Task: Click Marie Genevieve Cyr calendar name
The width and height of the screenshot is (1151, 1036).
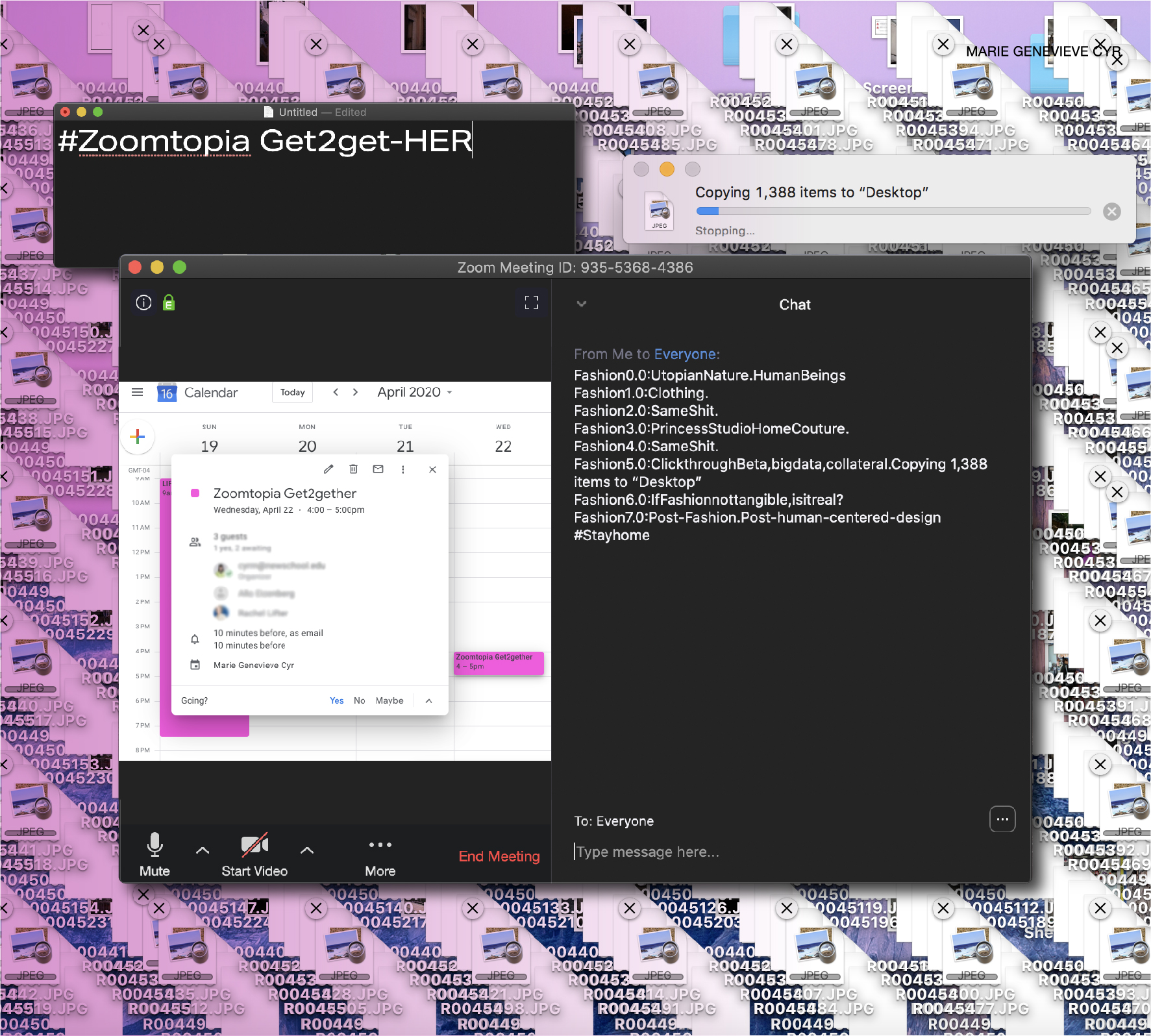Action: pyautogui.click(x=254, y=665)
